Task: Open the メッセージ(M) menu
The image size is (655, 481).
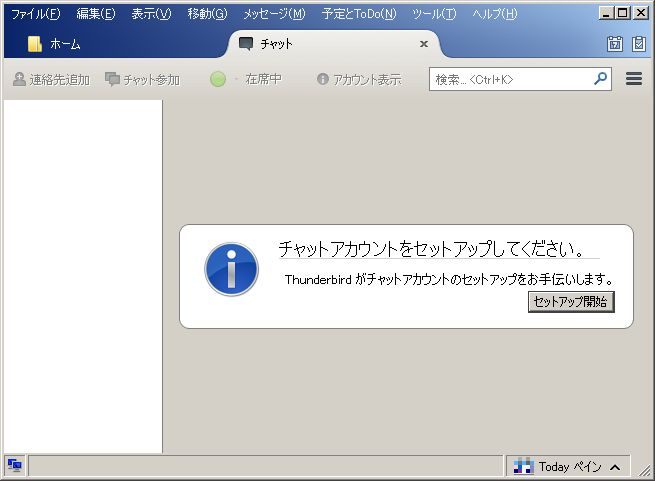Action: [x=274, y=14]
